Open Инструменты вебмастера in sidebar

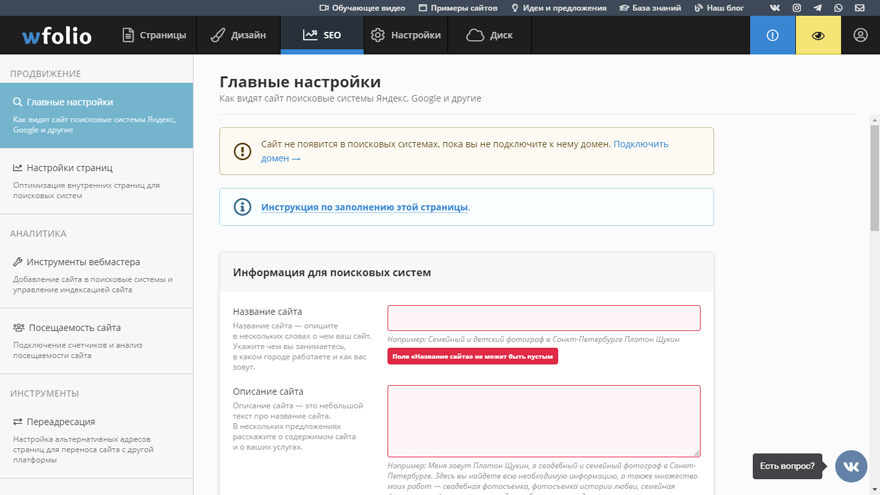pos(97,275)
